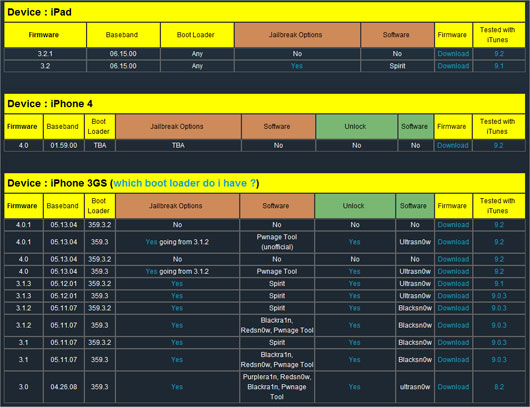Open the iTunes 8.2 link in the 3GS 3.0 row
This screenshot has width=530, height=407.
[x=499, y=387]
